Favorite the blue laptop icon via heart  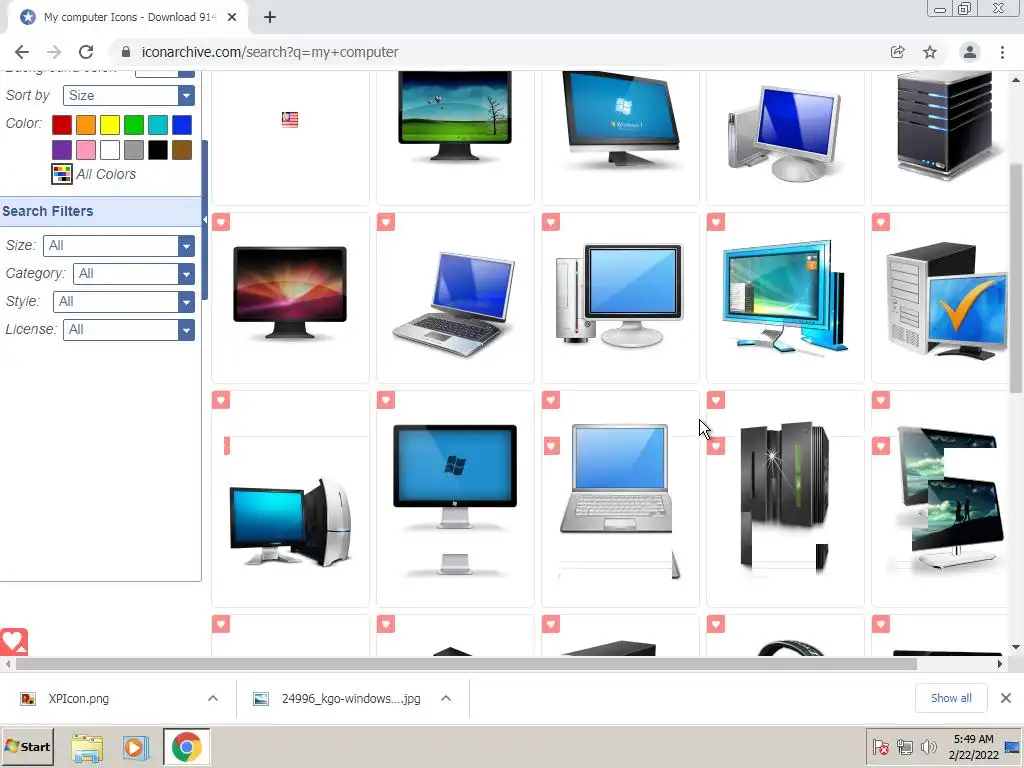[386, 222]
